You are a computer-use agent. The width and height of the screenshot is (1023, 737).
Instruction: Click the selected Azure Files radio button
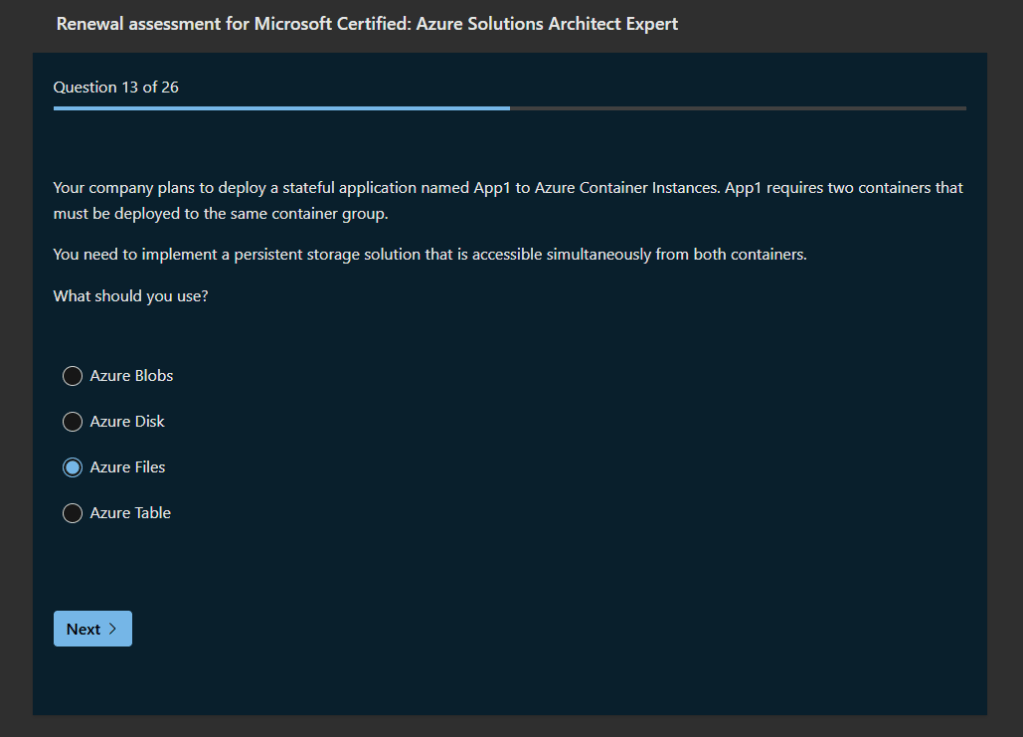click(72, 467)
